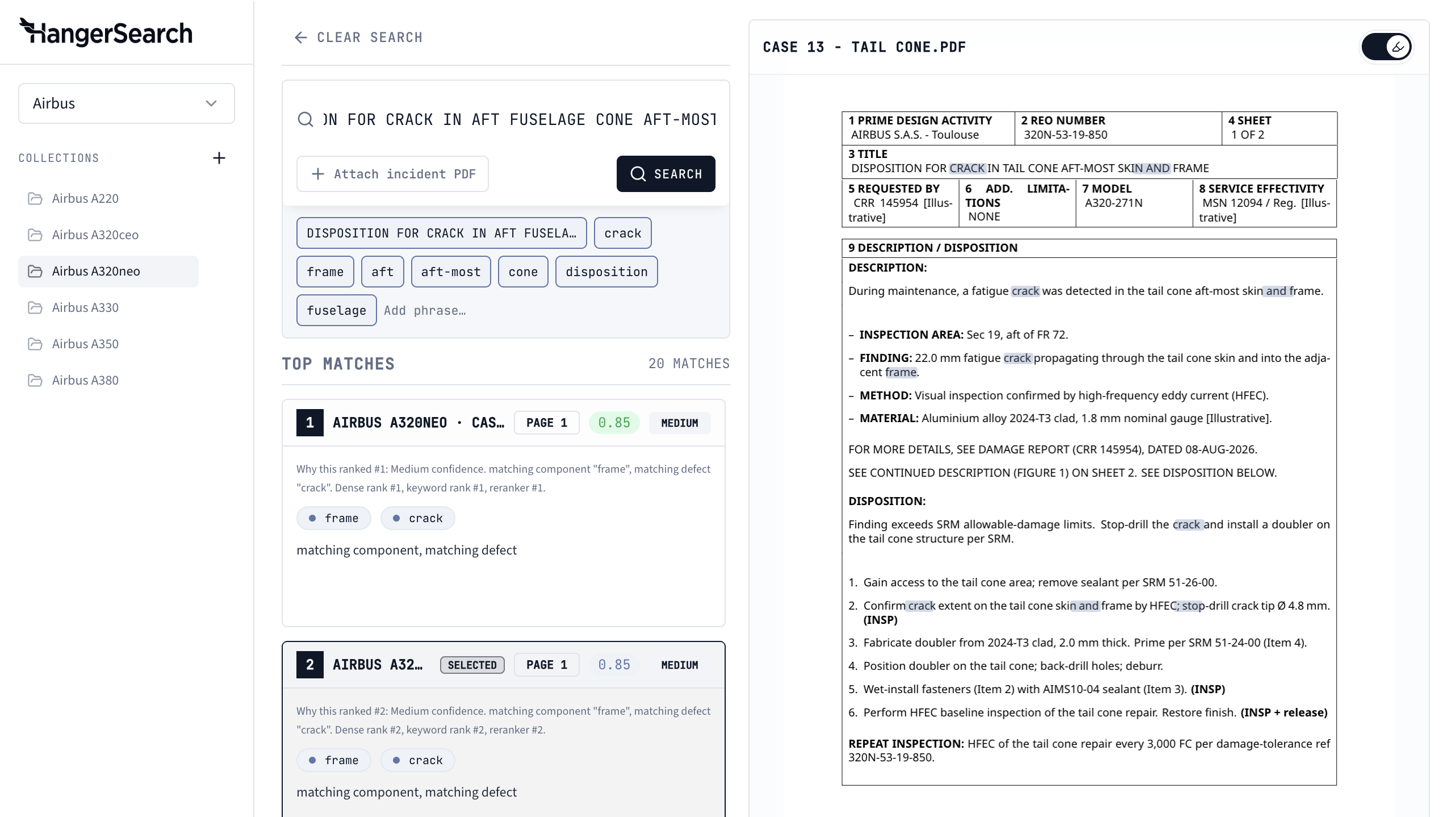1456x817 pixels.
Task: Click the plus icon on Attach incident PDF
Action: point(318,174)
